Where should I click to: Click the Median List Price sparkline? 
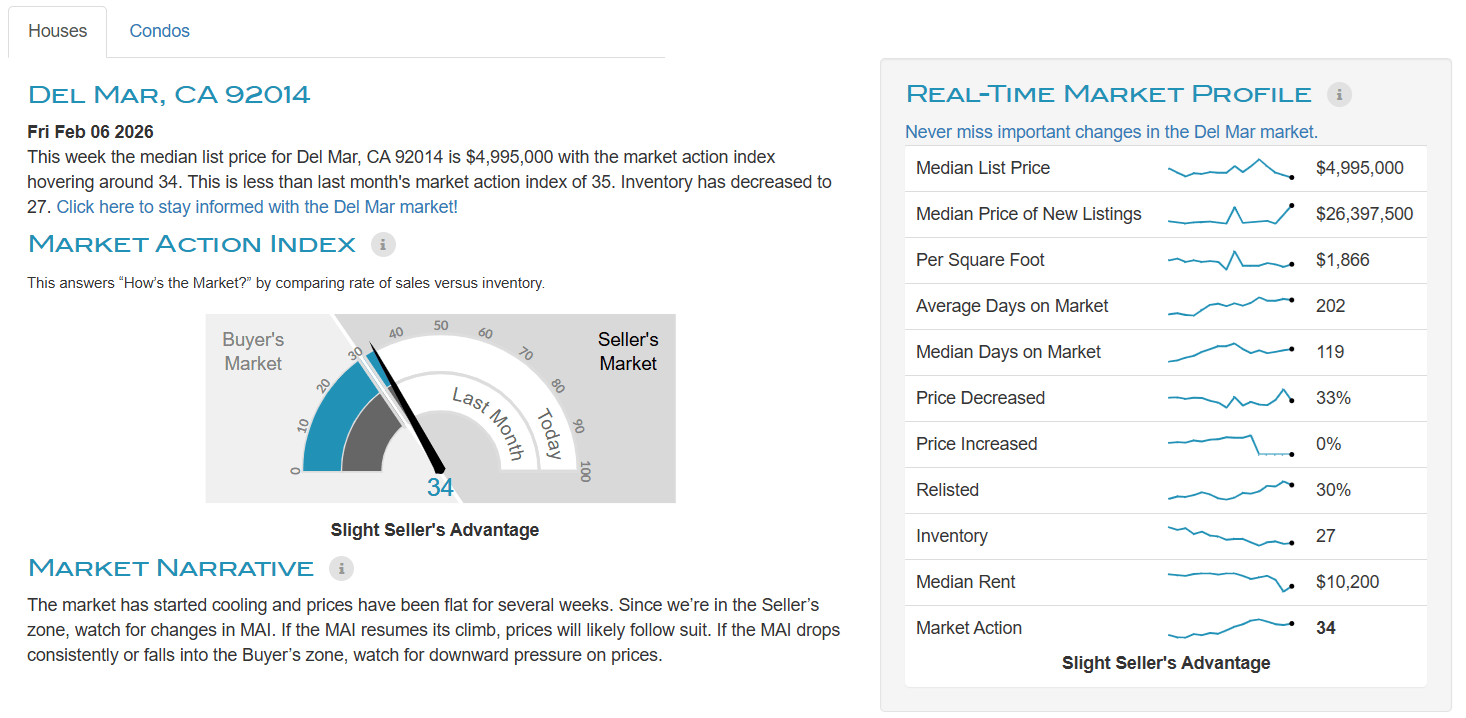coord(1230,169)
